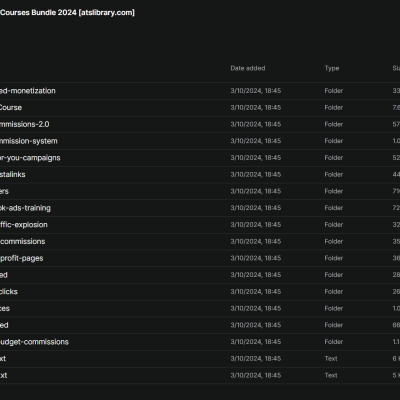Open the folder ending in mmissions-2.0
Screen dimensions: 400x400
click(x=25, y=124)
